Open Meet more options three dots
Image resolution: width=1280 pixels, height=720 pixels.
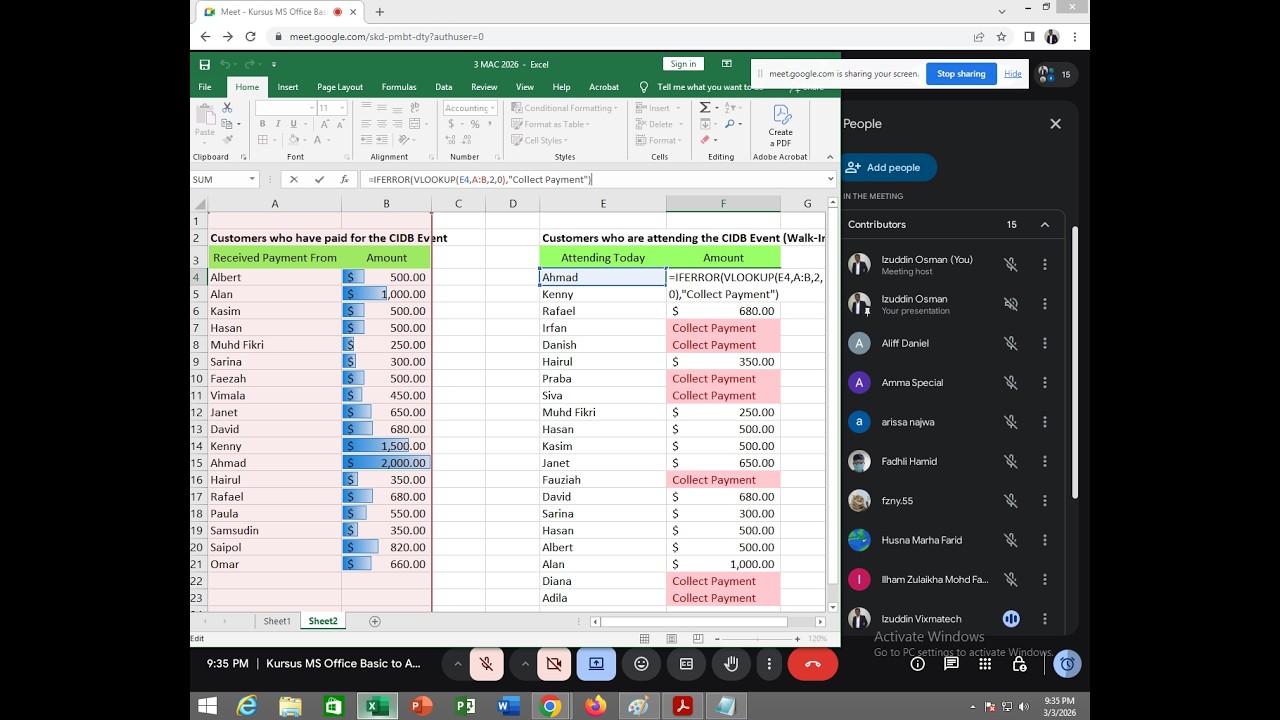click(x=769, y=663)
